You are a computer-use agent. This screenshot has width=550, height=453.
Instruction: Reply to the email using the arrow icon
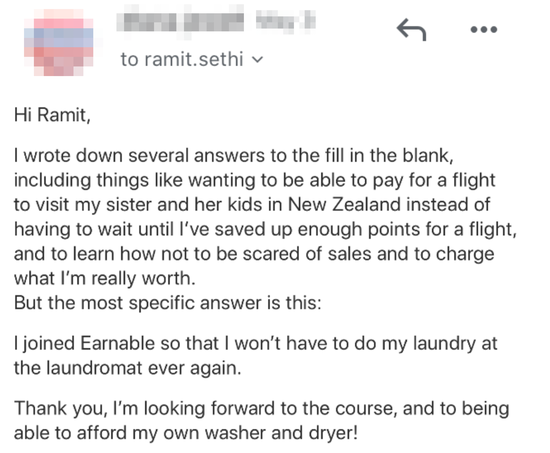pyautogui.click(x=411, y=29)
